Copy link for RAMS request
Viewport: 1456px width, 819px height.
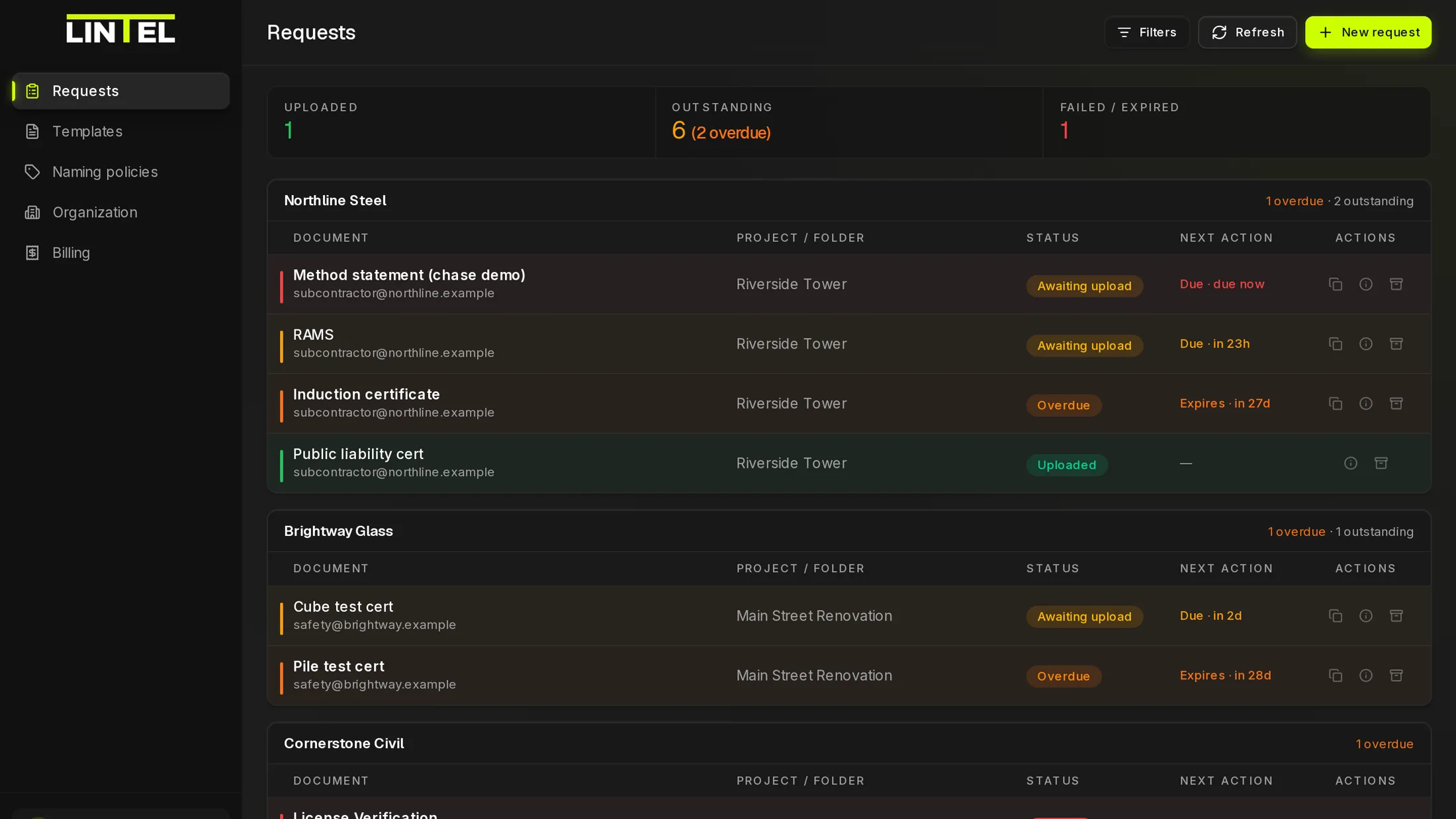pyautogui.click(x=1336, y=344)
